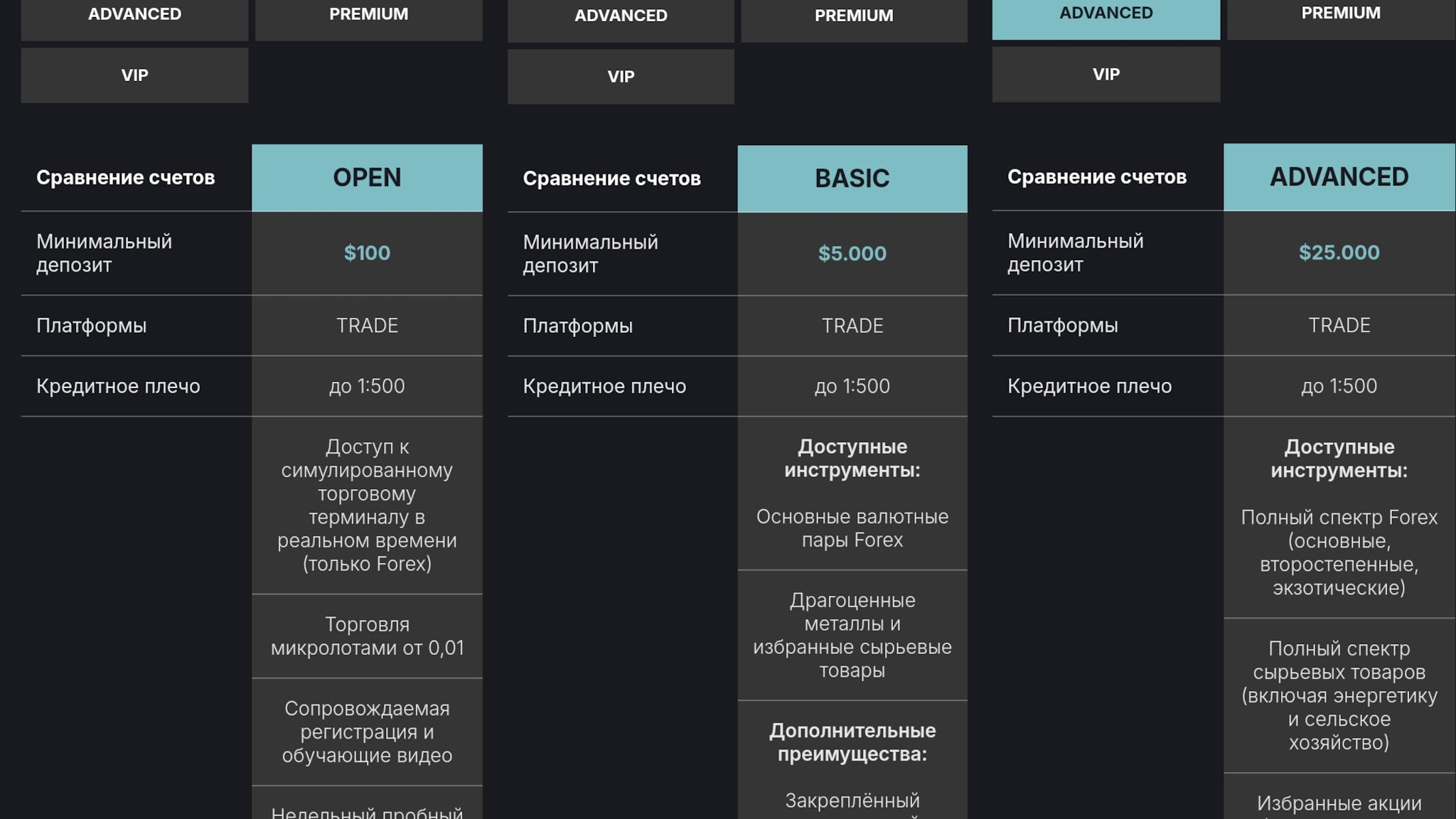1456x819 pixels.
Task: Switch to VIP tab in middle comparison table
Action: click(x=621, y=77)
